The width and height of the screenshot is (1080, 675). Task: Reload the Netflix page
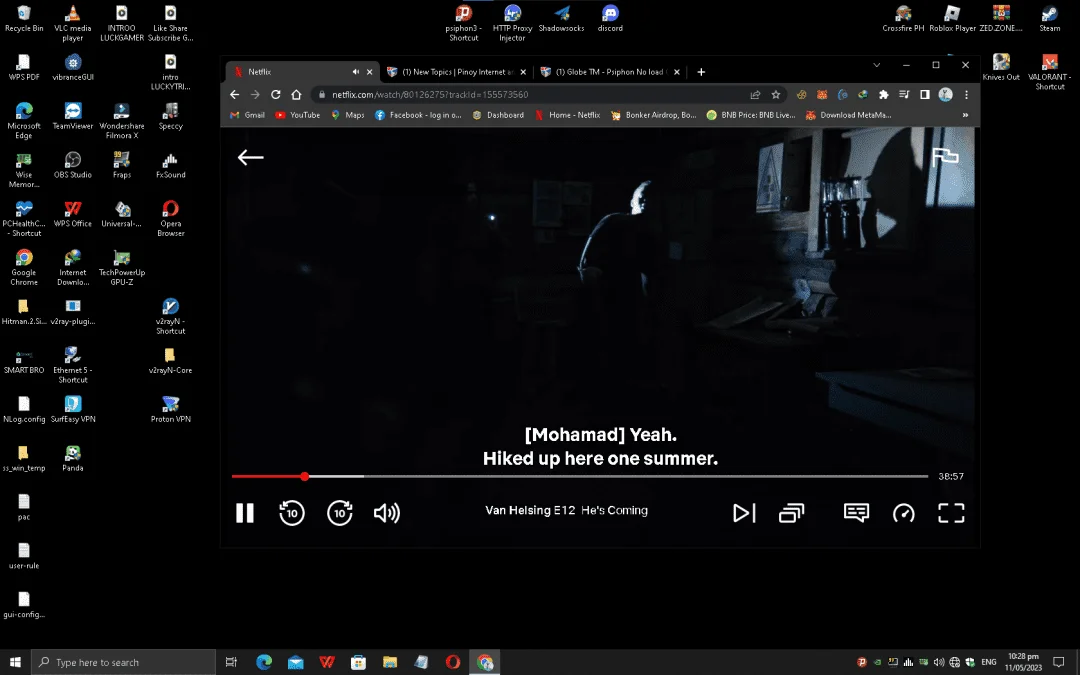click(276, 94)
